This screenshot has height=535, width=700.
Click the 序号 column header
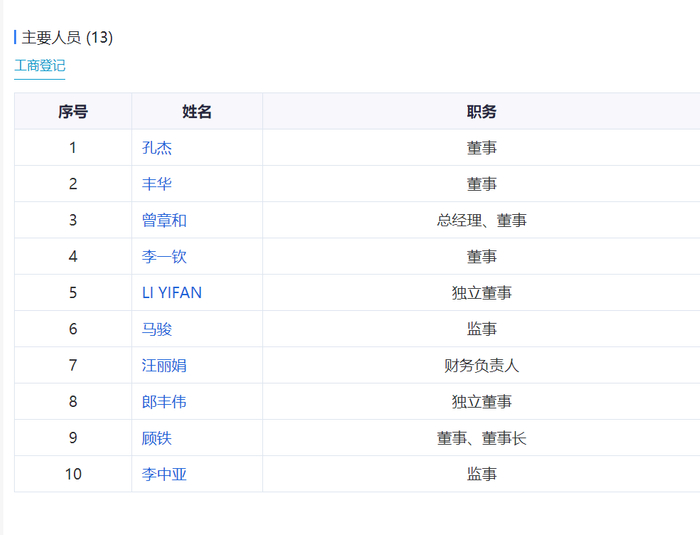click(x=73, y=112)
